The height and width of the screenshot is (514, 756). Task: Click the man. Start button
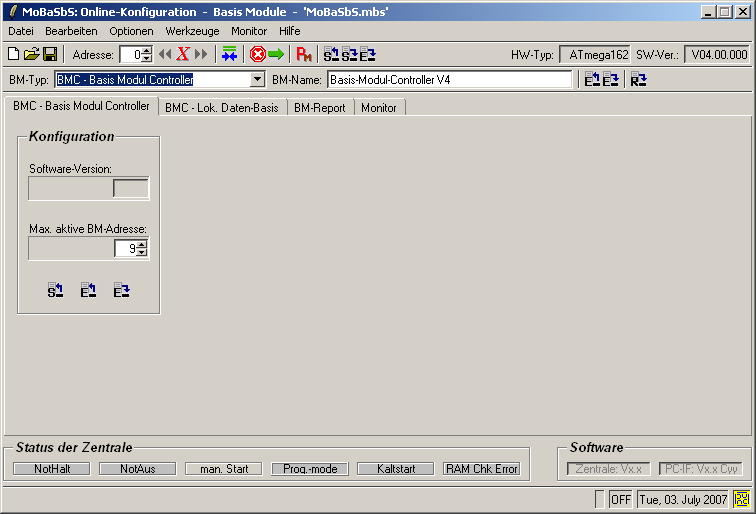[224, 468]
